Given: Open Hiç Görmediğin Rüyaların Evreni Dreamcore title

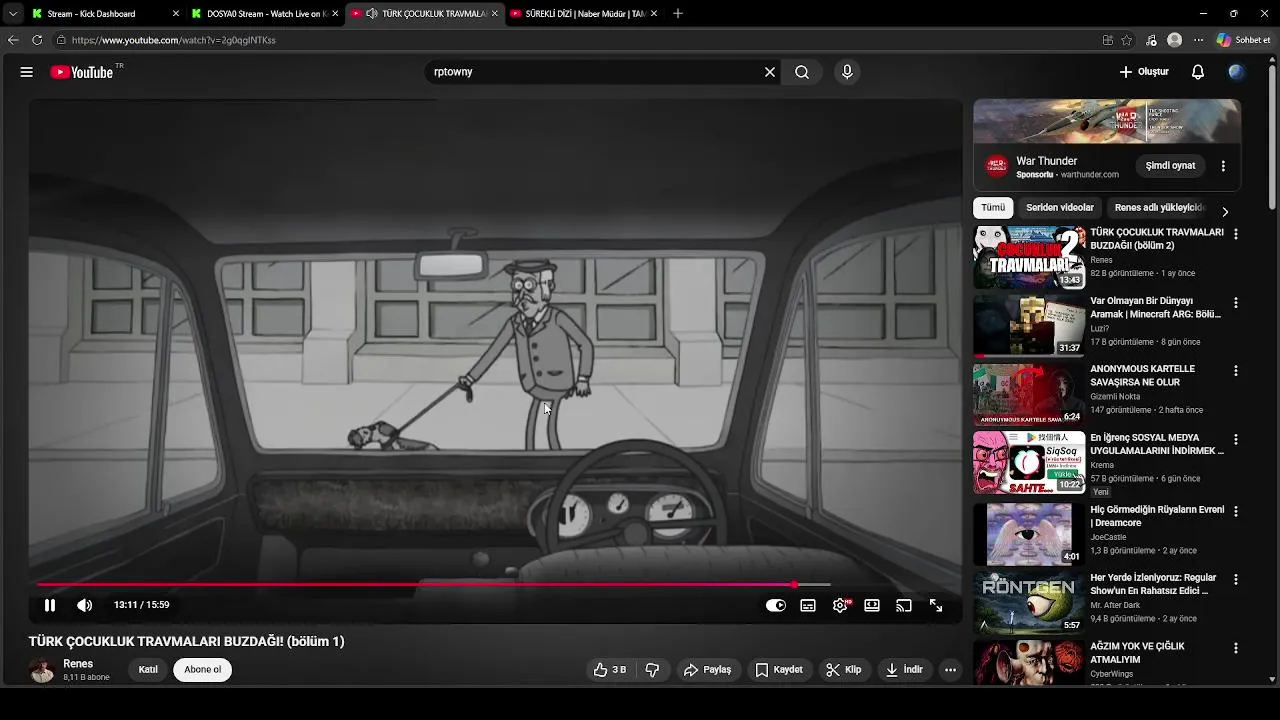Looking at the screenshot, I should 1157,516.
